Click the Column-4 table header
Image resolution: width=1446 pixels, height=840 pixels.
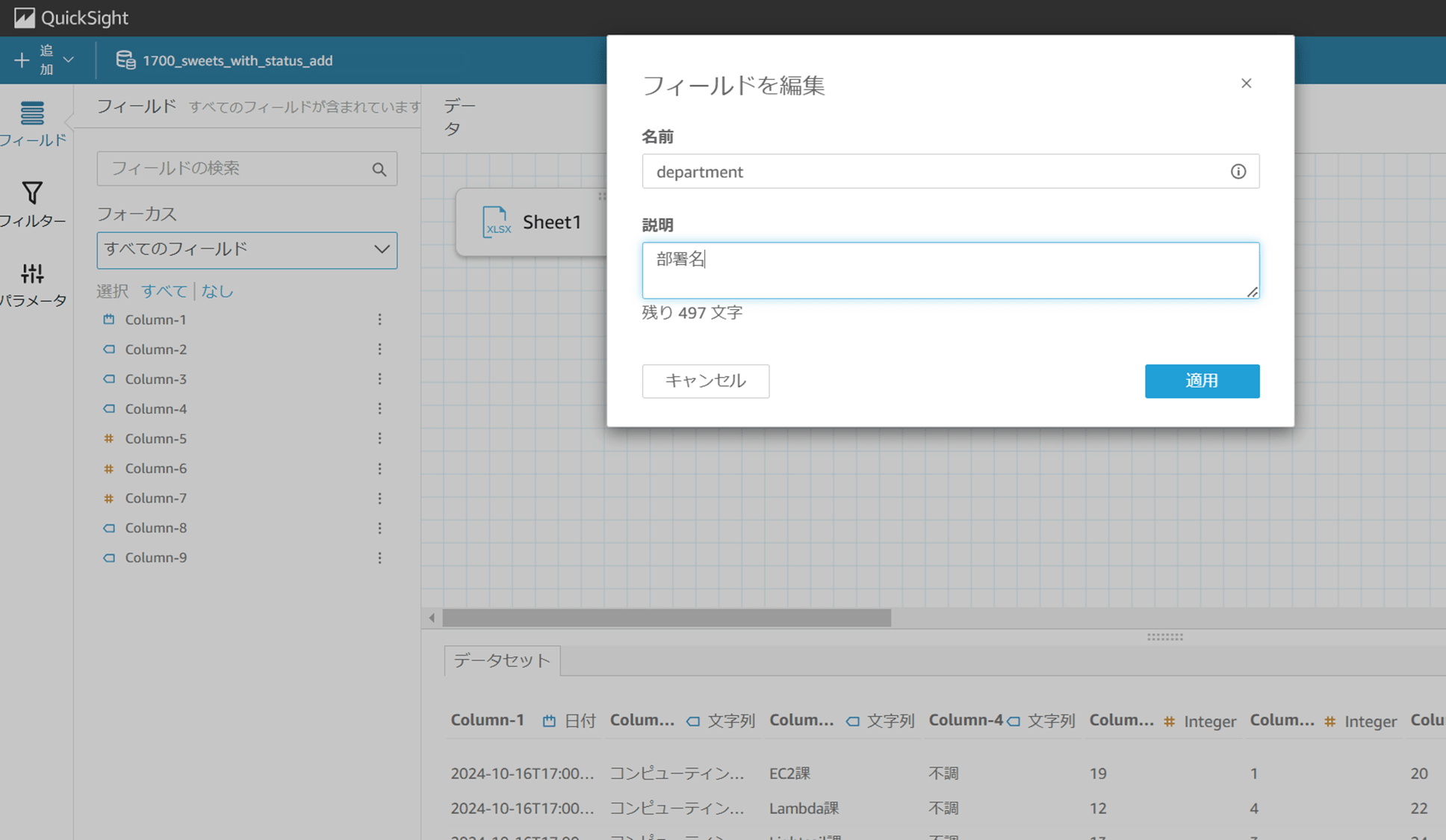(966, 721)
